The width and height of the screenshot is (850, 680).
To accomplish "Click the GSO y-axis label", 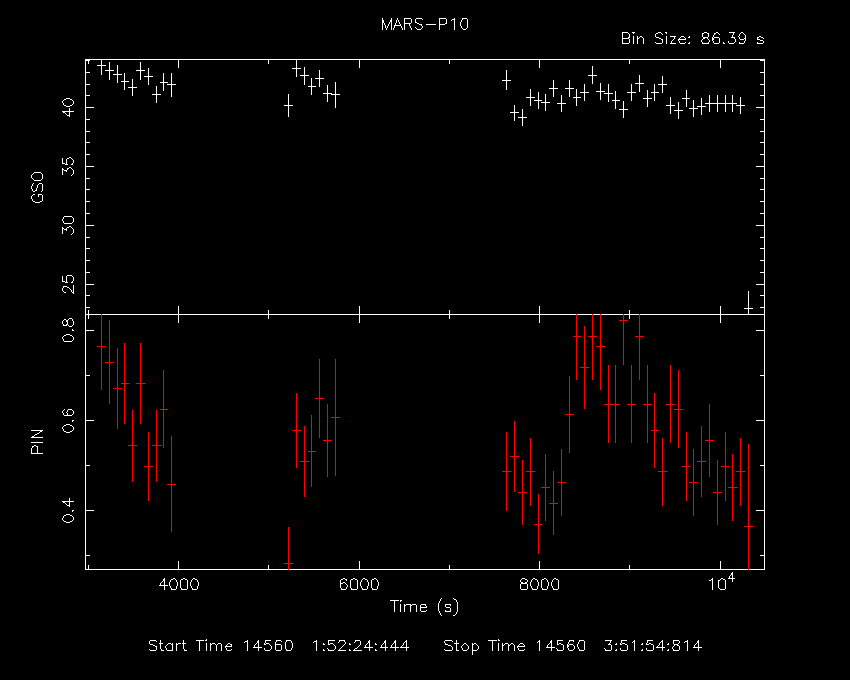I will (37, 188).
